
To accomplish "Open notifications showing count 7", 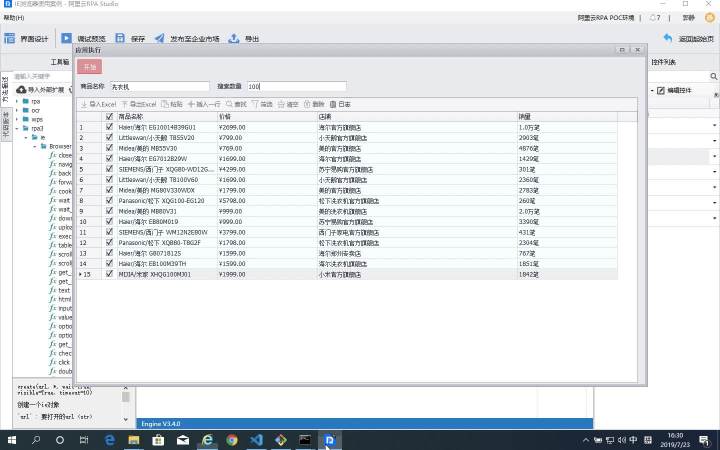I will pyautogui.click(x=655, y=17).
